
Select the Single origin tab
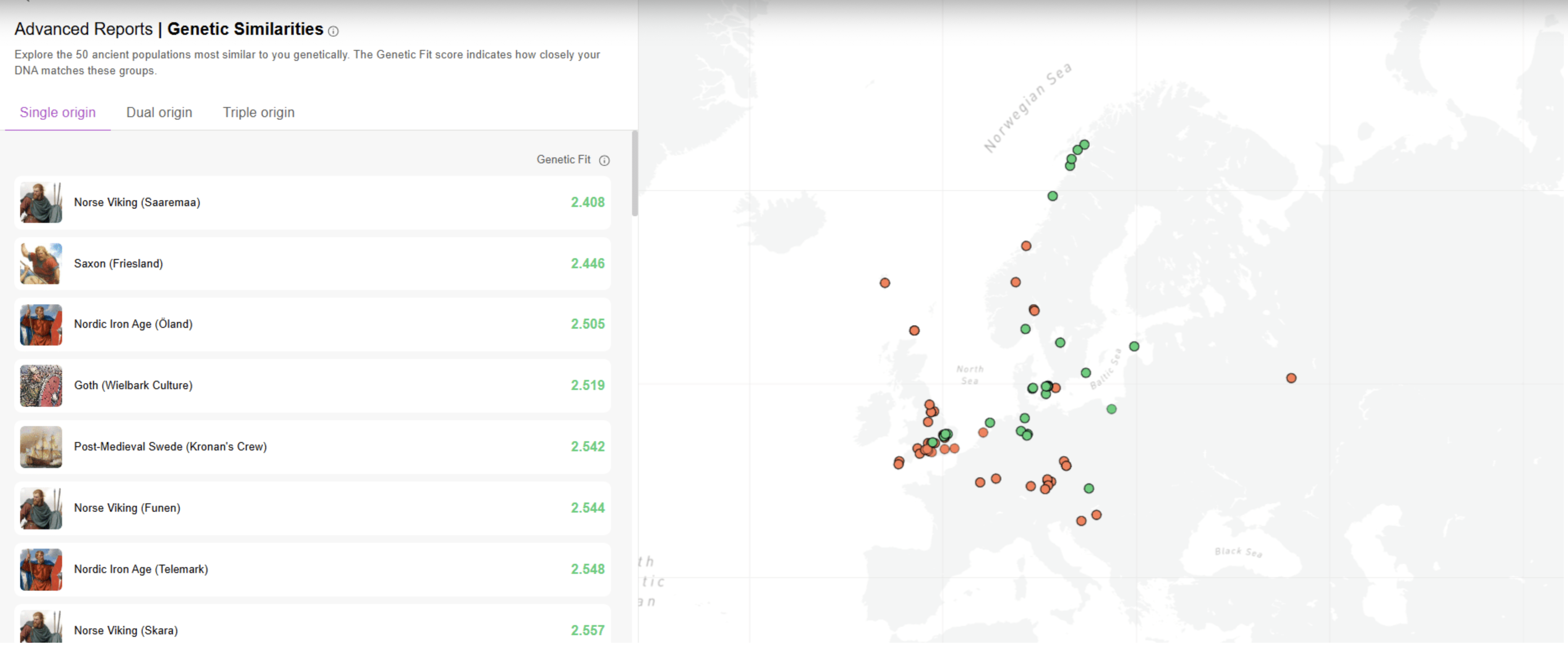57,113
